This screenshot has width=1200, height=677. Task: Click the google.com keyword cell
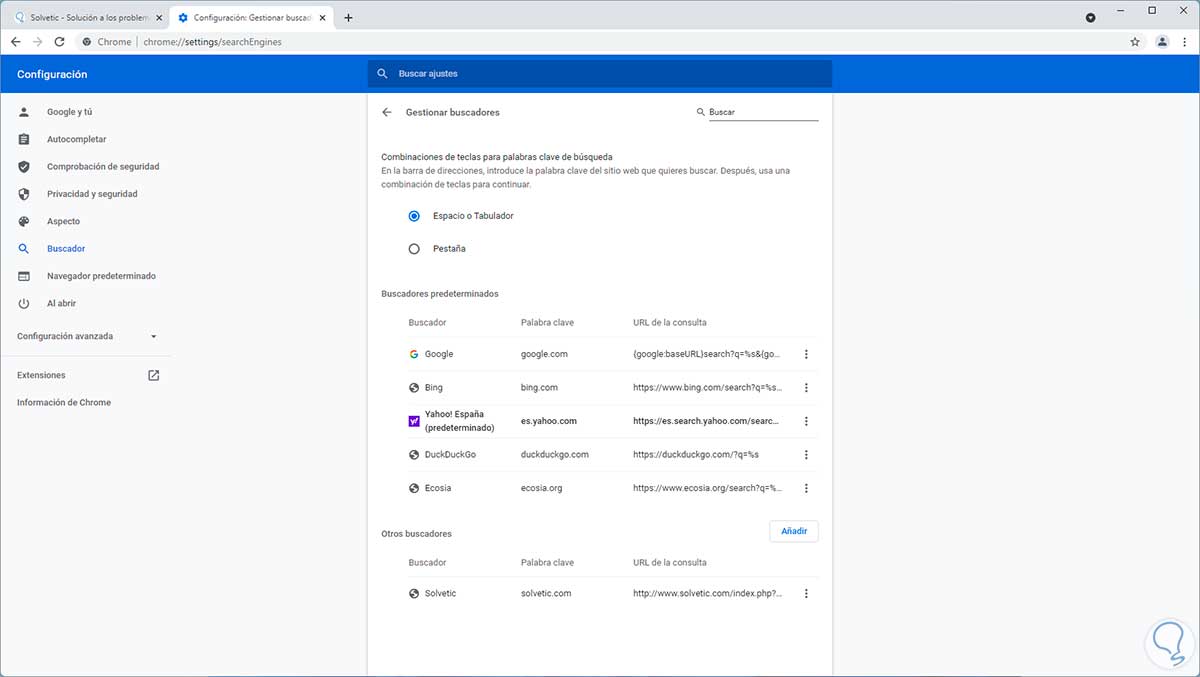click(545, 354)
